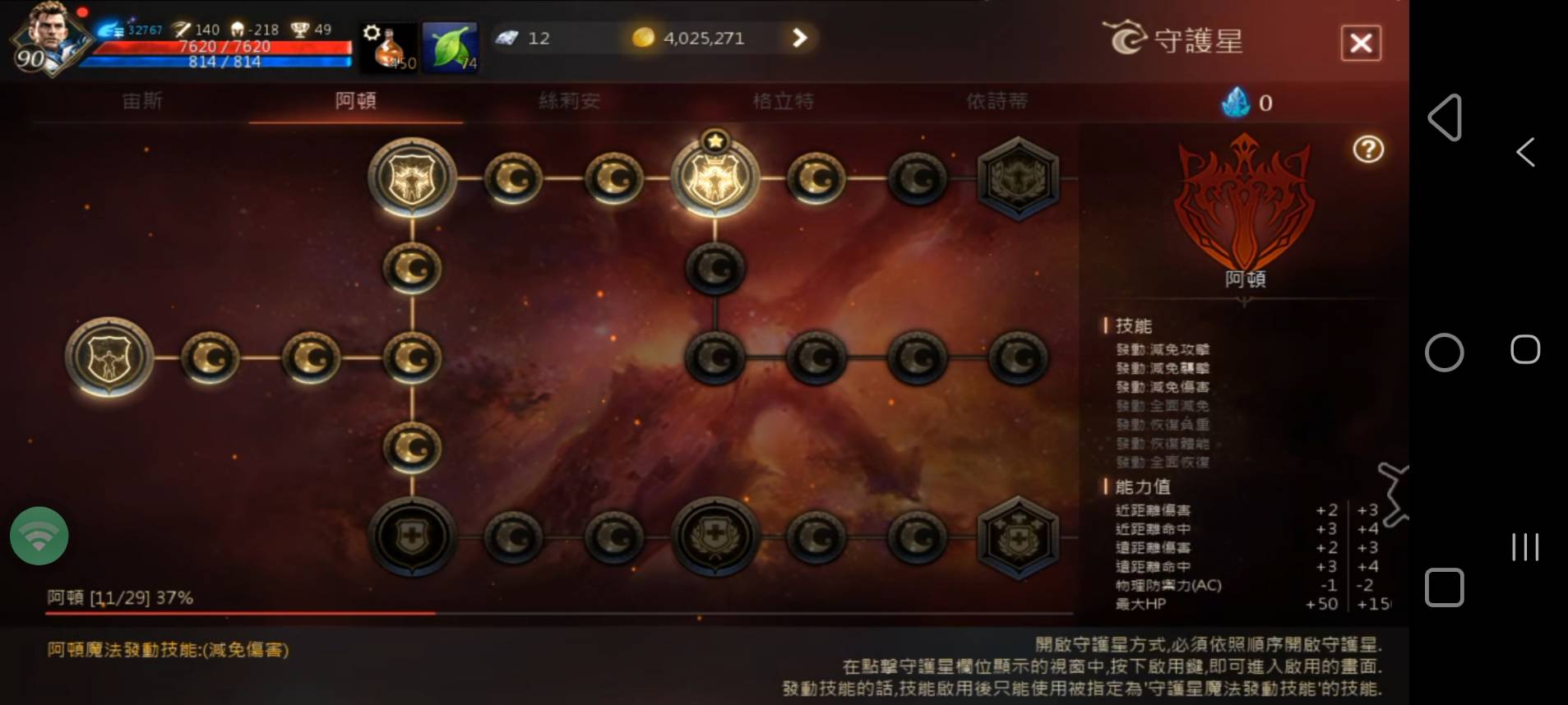
Task: Open the 格立特 tab
Action: (783, 101)
